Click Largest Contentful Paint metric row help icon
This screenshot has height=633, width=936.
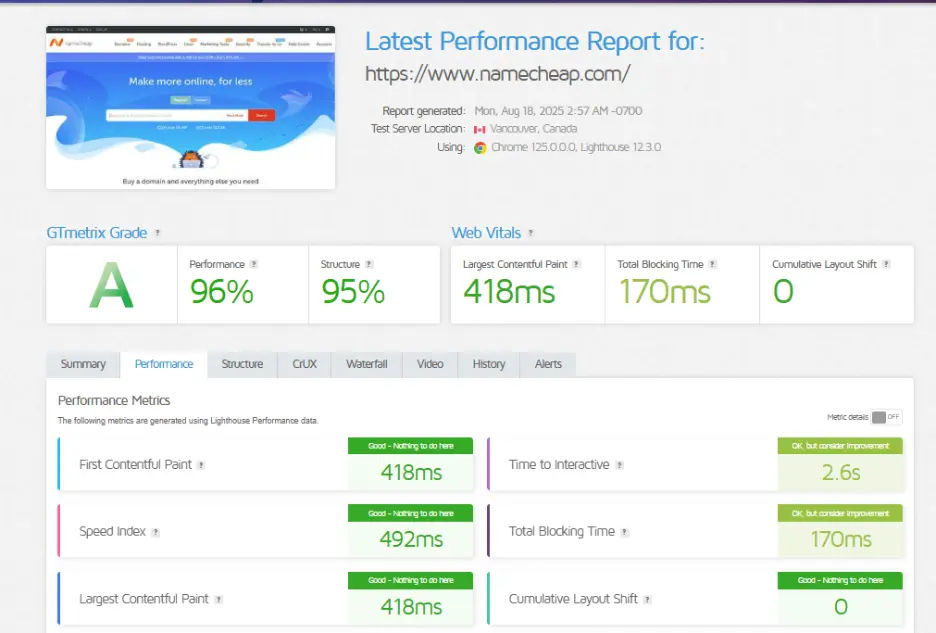218,600
